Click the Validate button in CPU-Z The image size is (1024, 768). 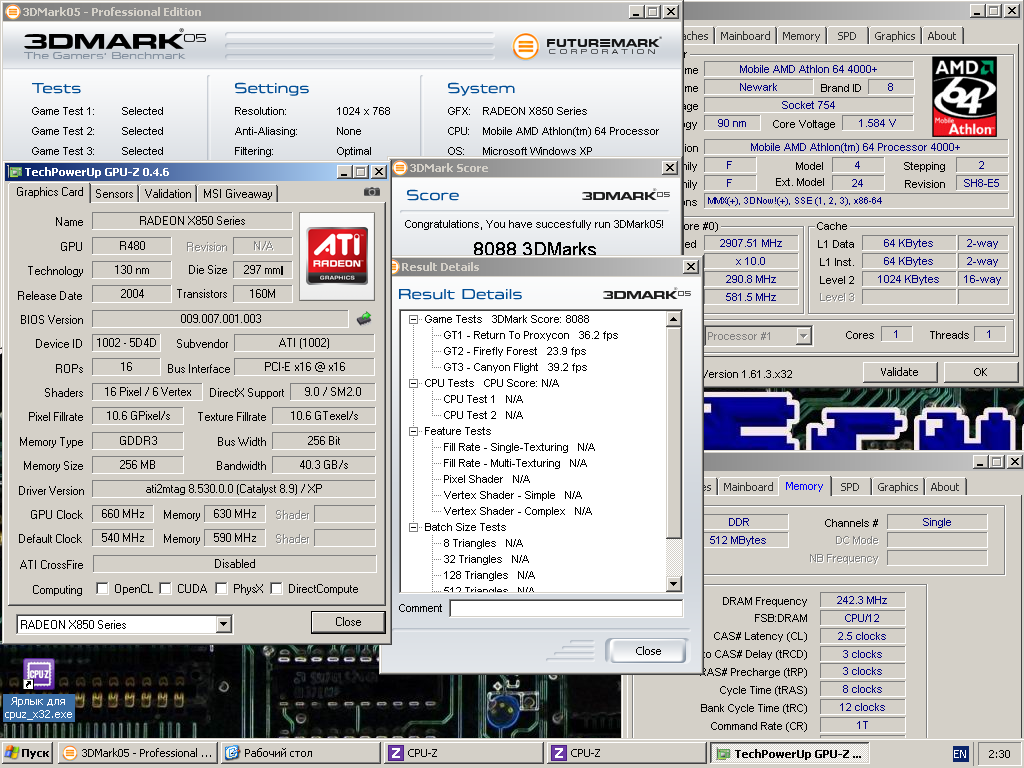899,372
